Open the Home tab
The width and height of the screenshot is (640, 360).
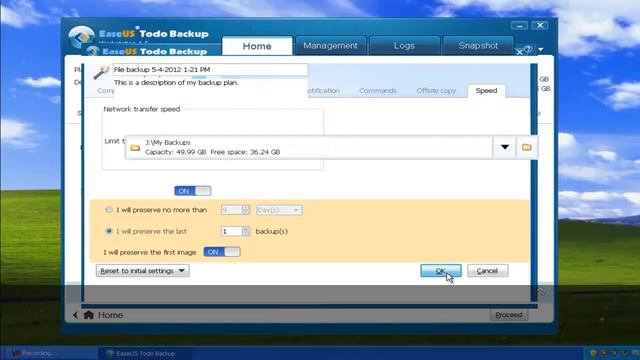[x=257, y=46]
